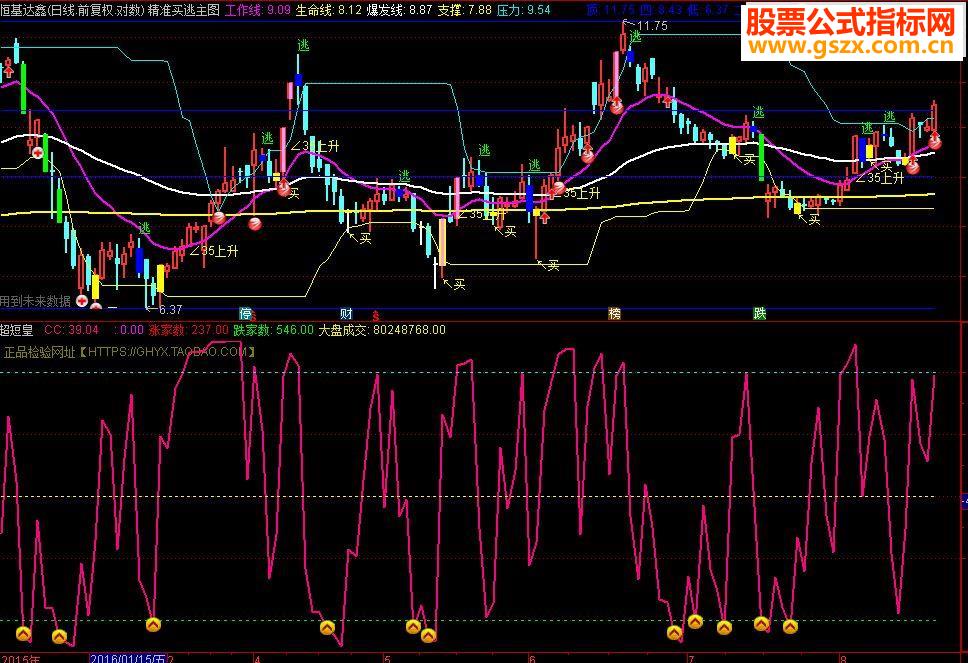
Task: Click the 生命线: 8.12 readout
Action: 328,10
